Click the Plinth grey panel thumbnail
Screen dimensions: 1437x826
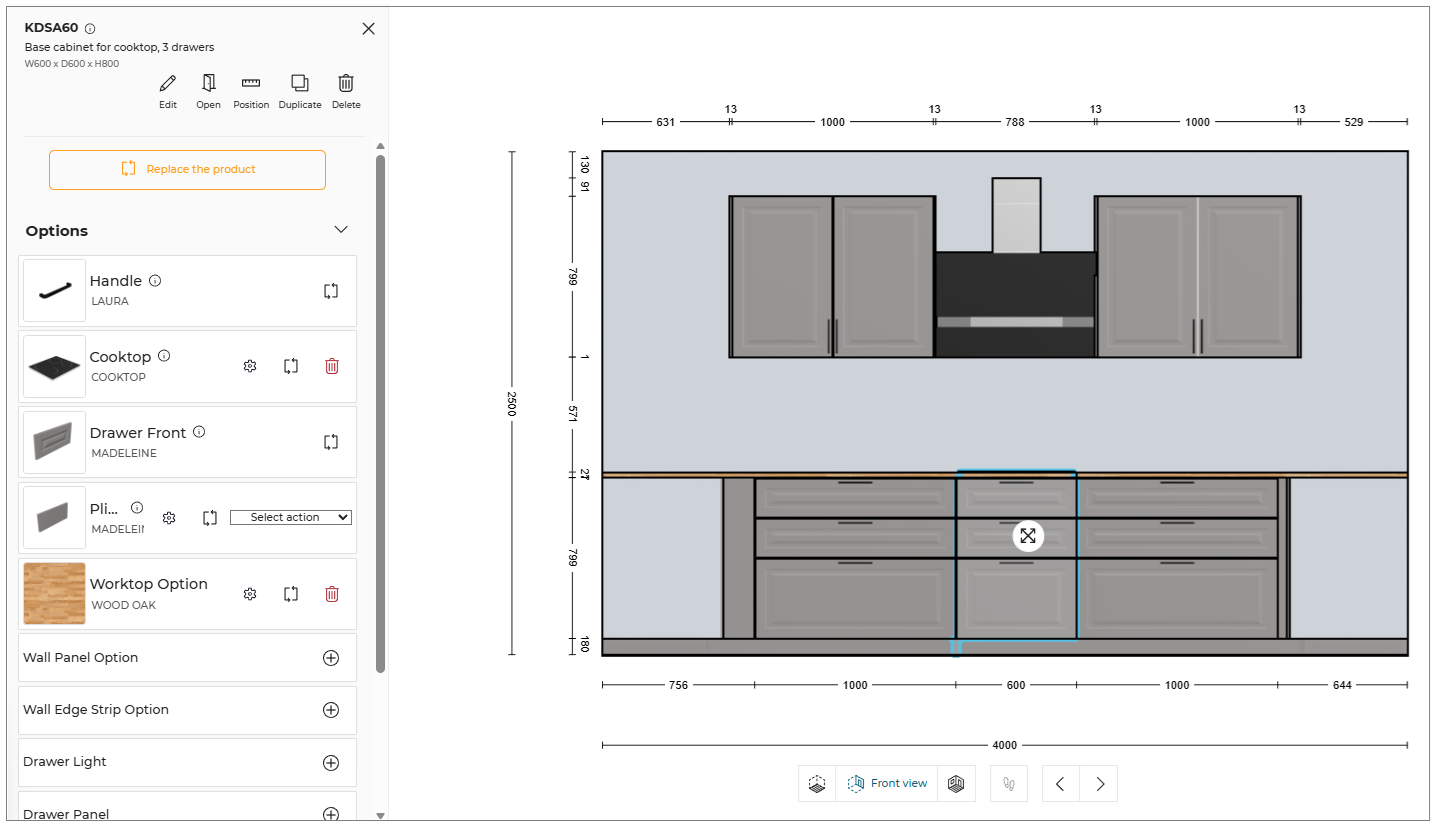click(x=54, y=518)
